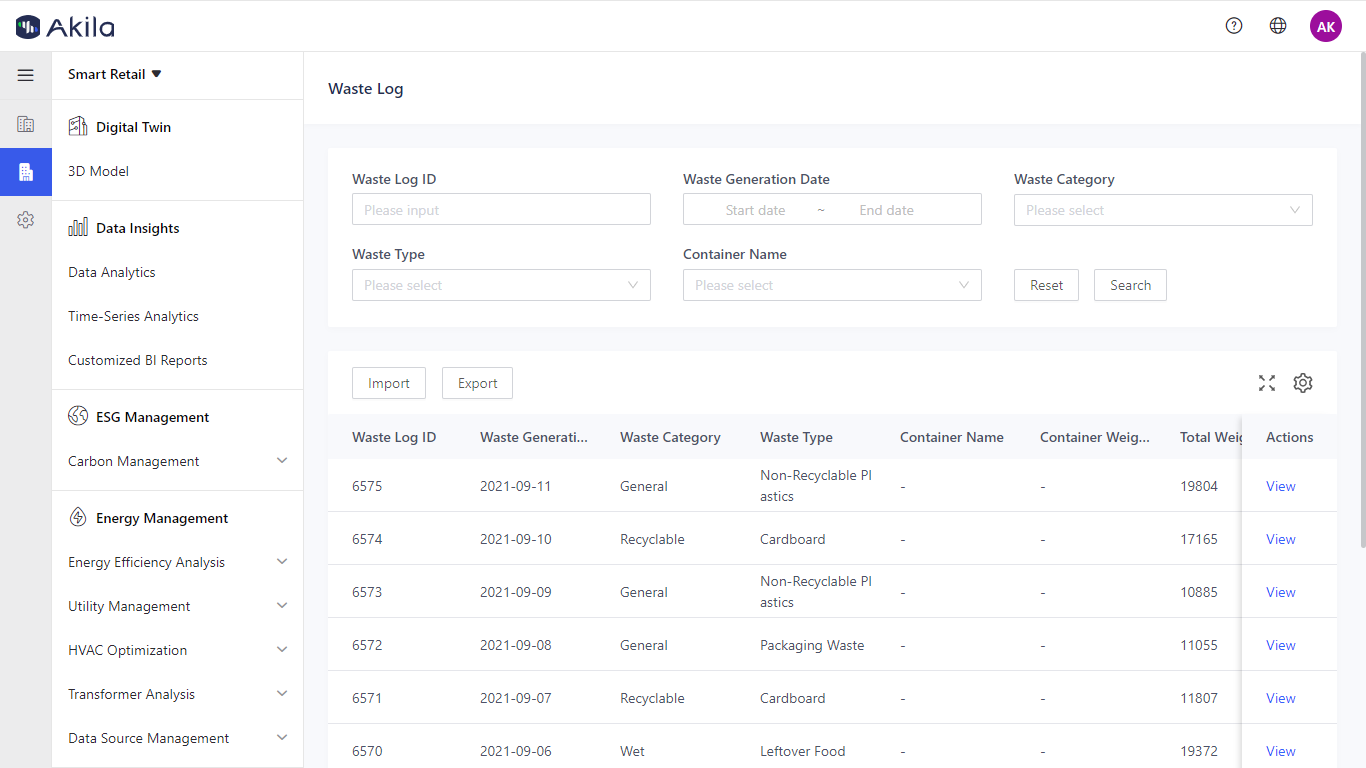Open the help question mark icon

1234,26
